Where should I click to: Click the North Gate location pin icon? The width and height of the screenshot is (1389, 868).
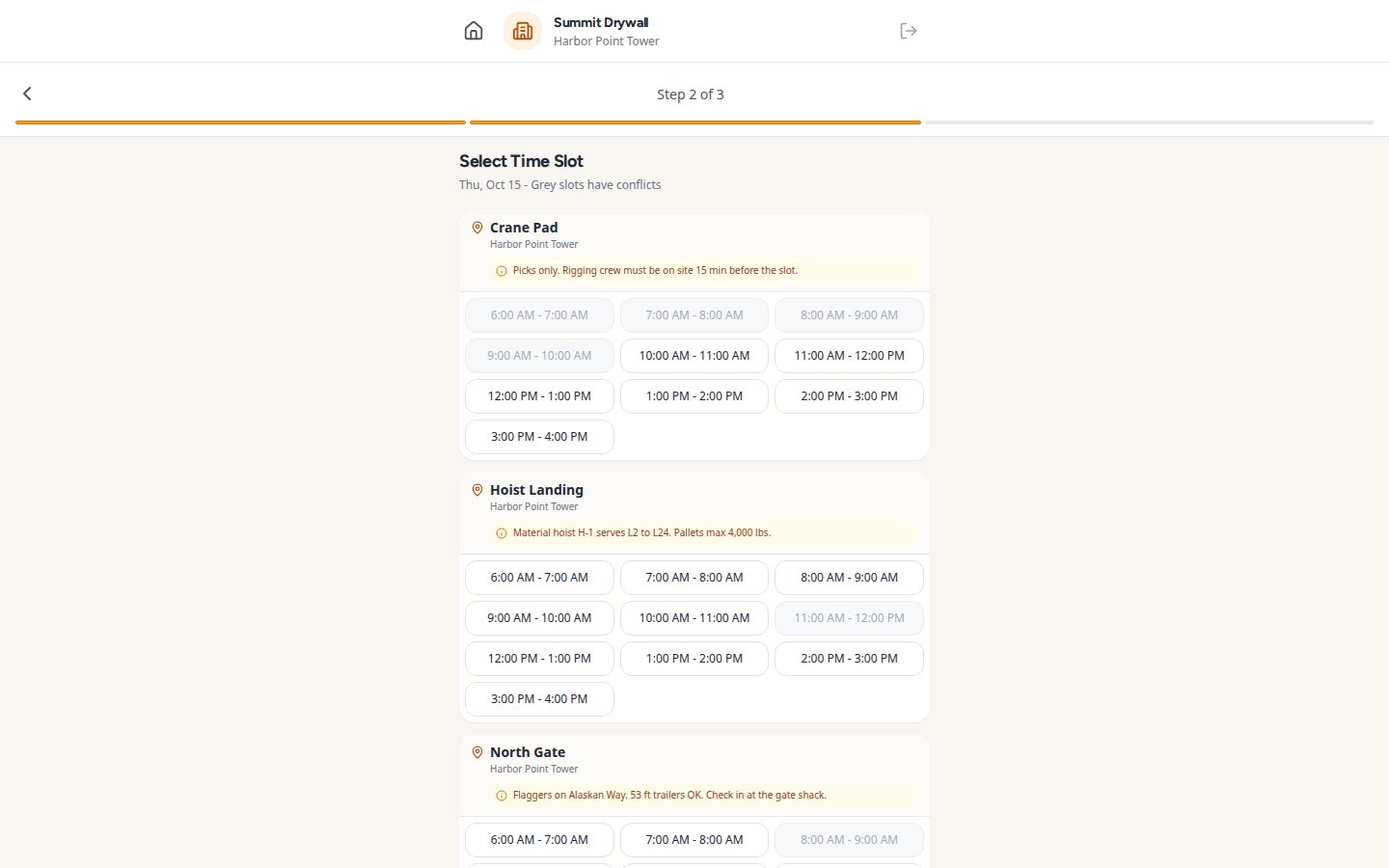coord(477,752)
